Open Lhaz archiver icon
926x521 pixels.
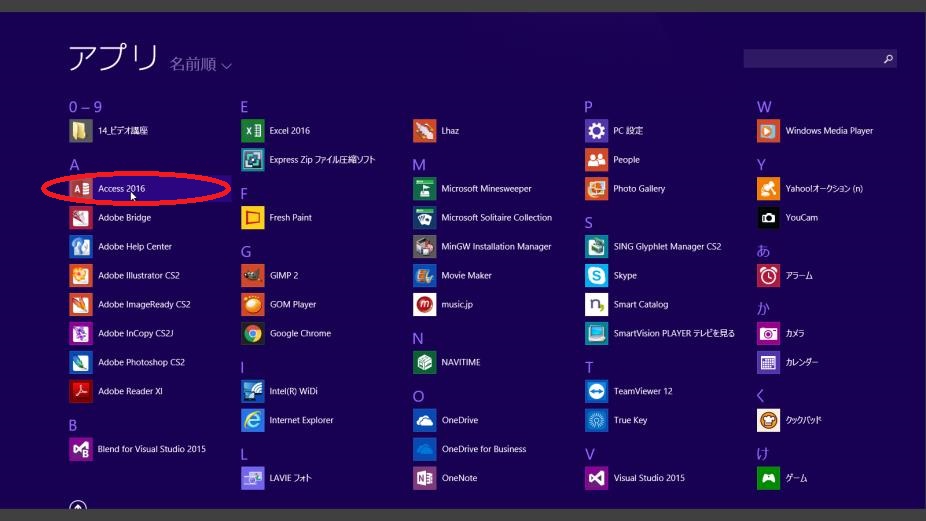pyautogui.click(x=425, y=131)
